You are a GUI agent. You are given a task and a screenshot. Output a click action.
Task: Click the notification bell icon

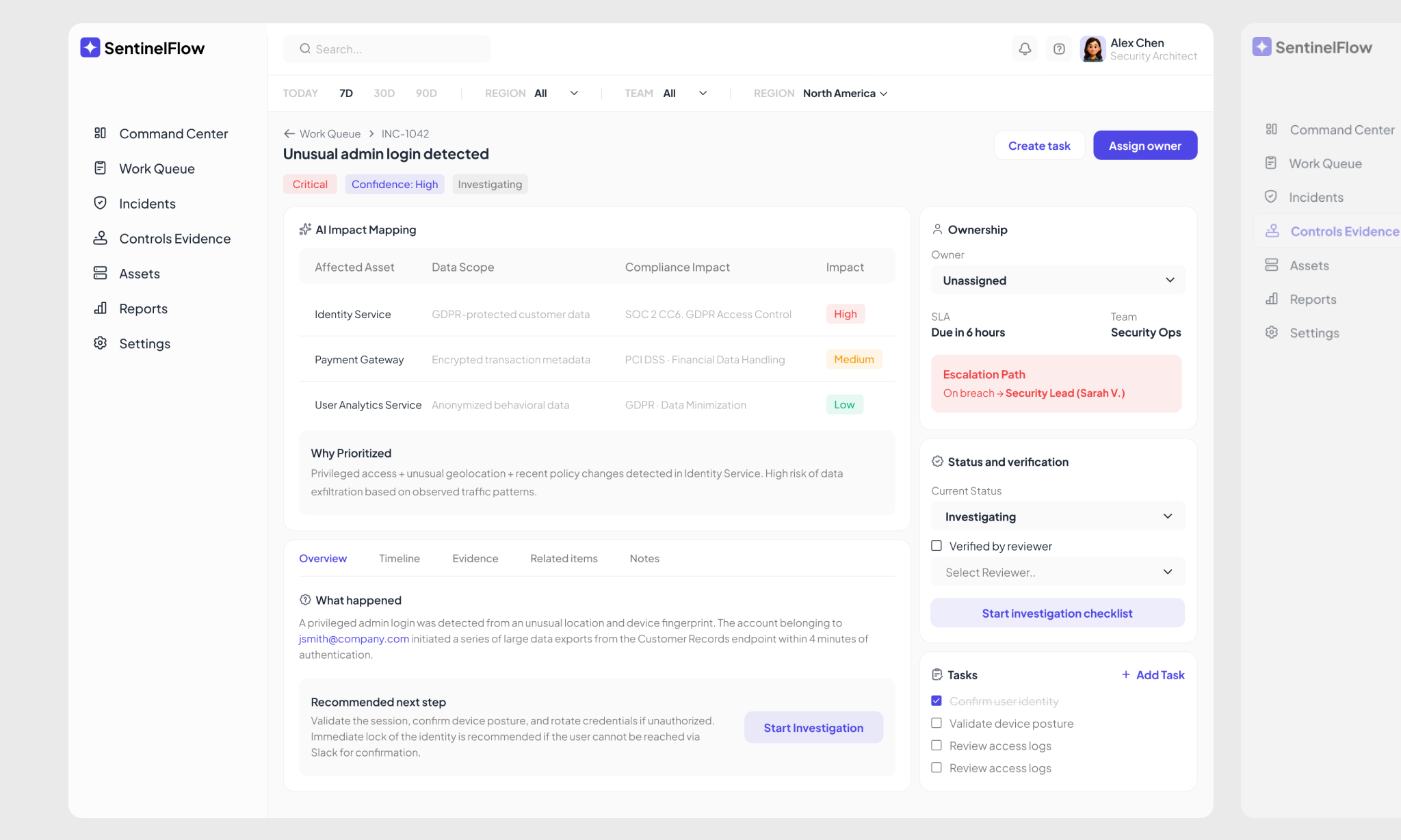(1025, 49)
